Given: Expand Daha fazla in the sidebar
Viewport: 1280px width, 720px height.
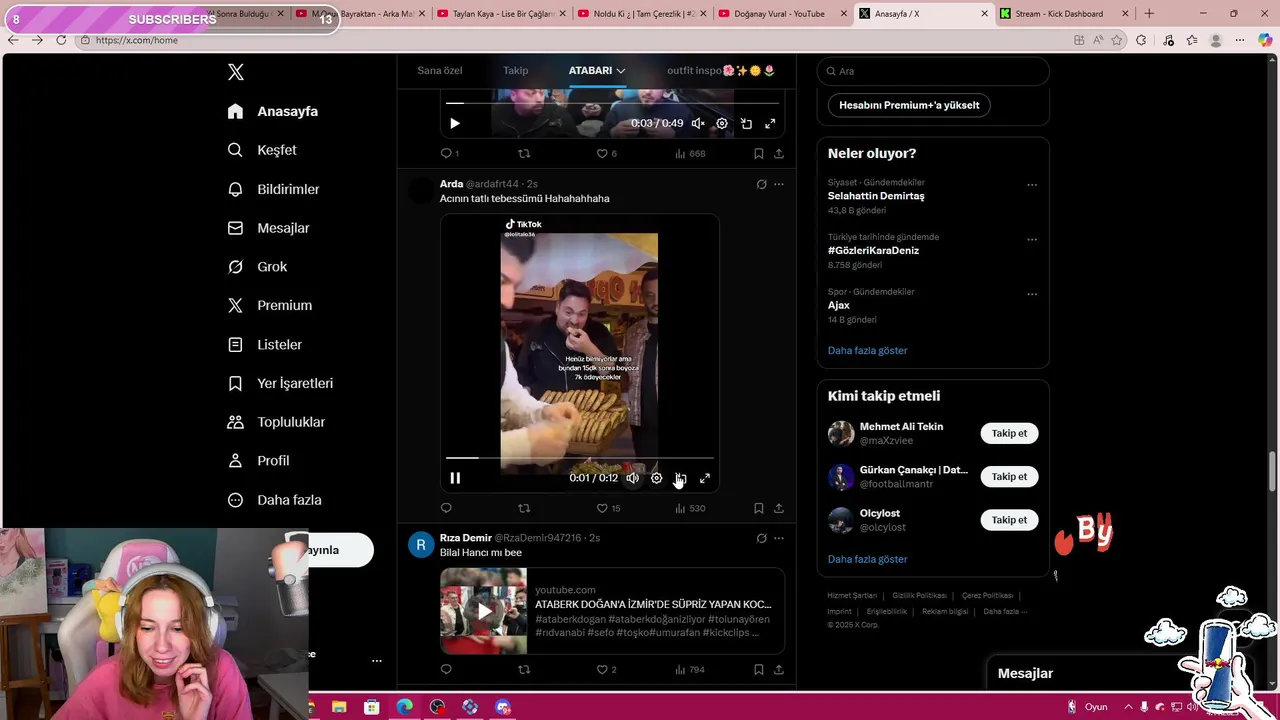Looking at the screenshot, I should 274,500.
